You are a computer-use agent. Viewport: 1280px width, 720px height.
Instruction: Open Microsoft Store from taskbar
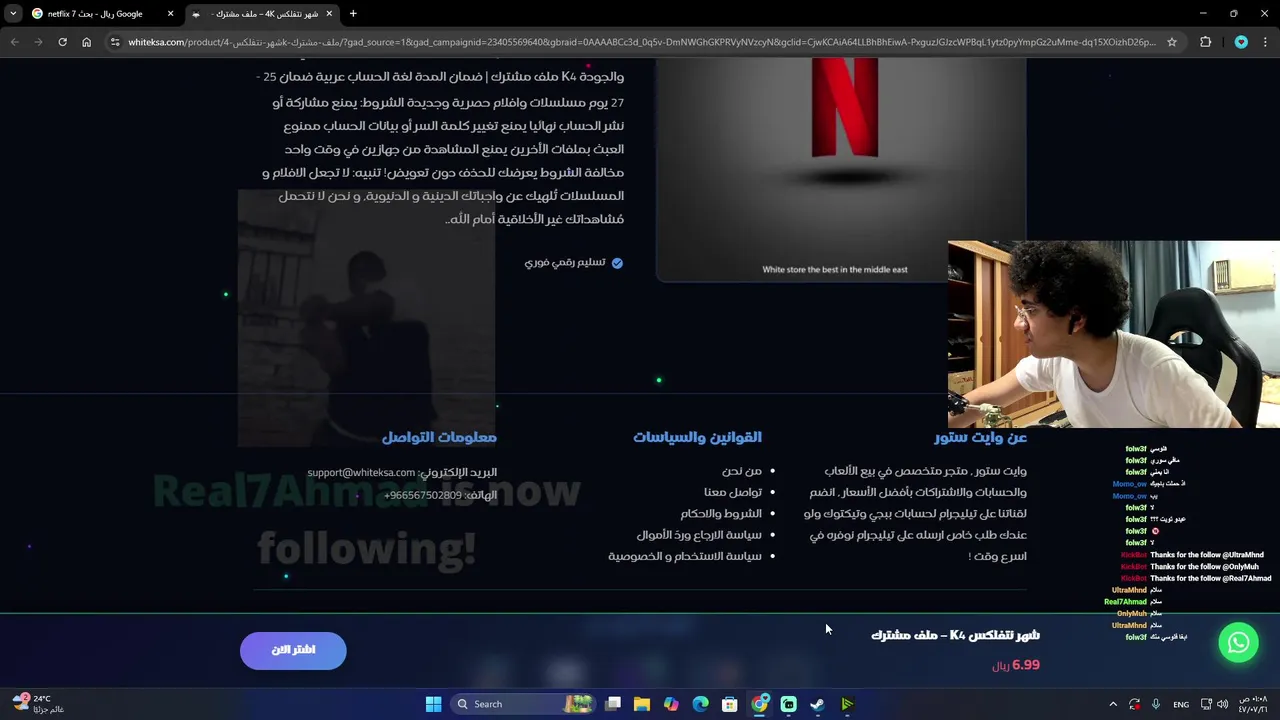(730, 704)
